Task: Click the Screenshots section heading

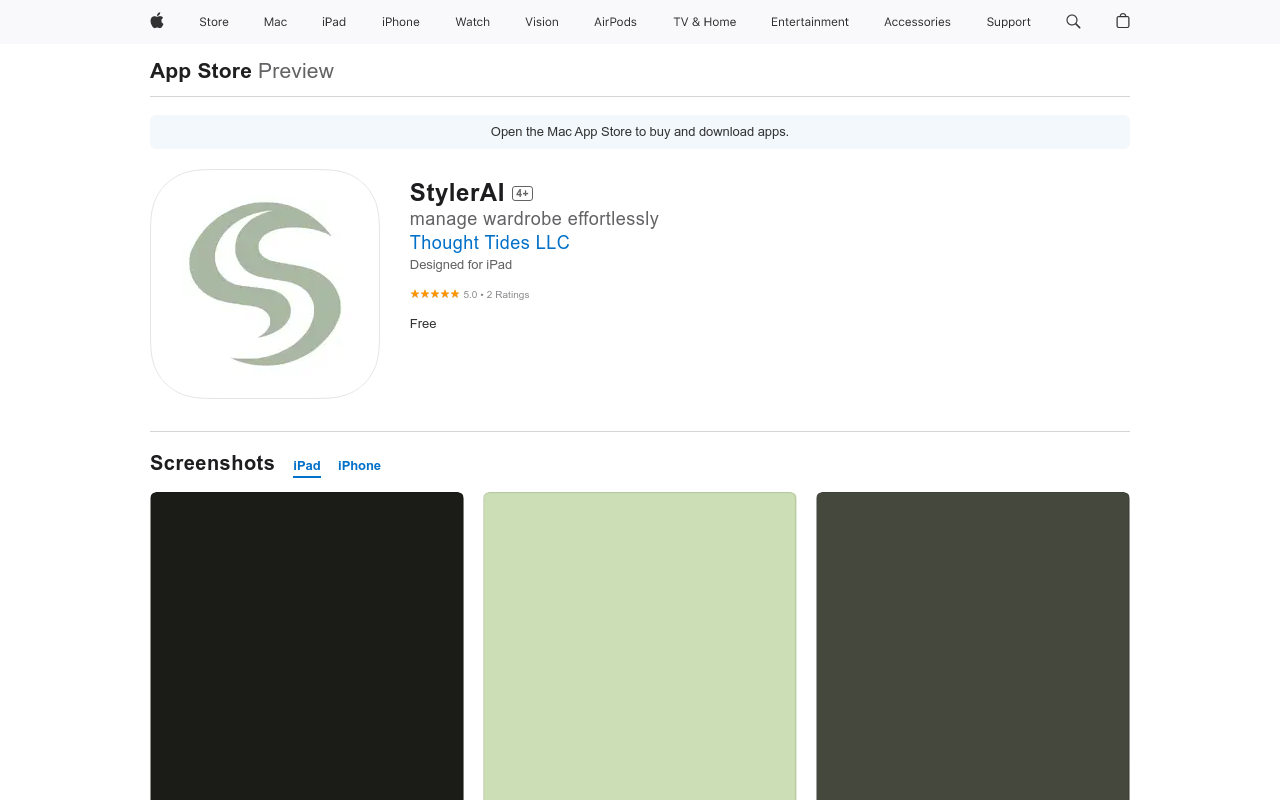Action: (212, 463)
